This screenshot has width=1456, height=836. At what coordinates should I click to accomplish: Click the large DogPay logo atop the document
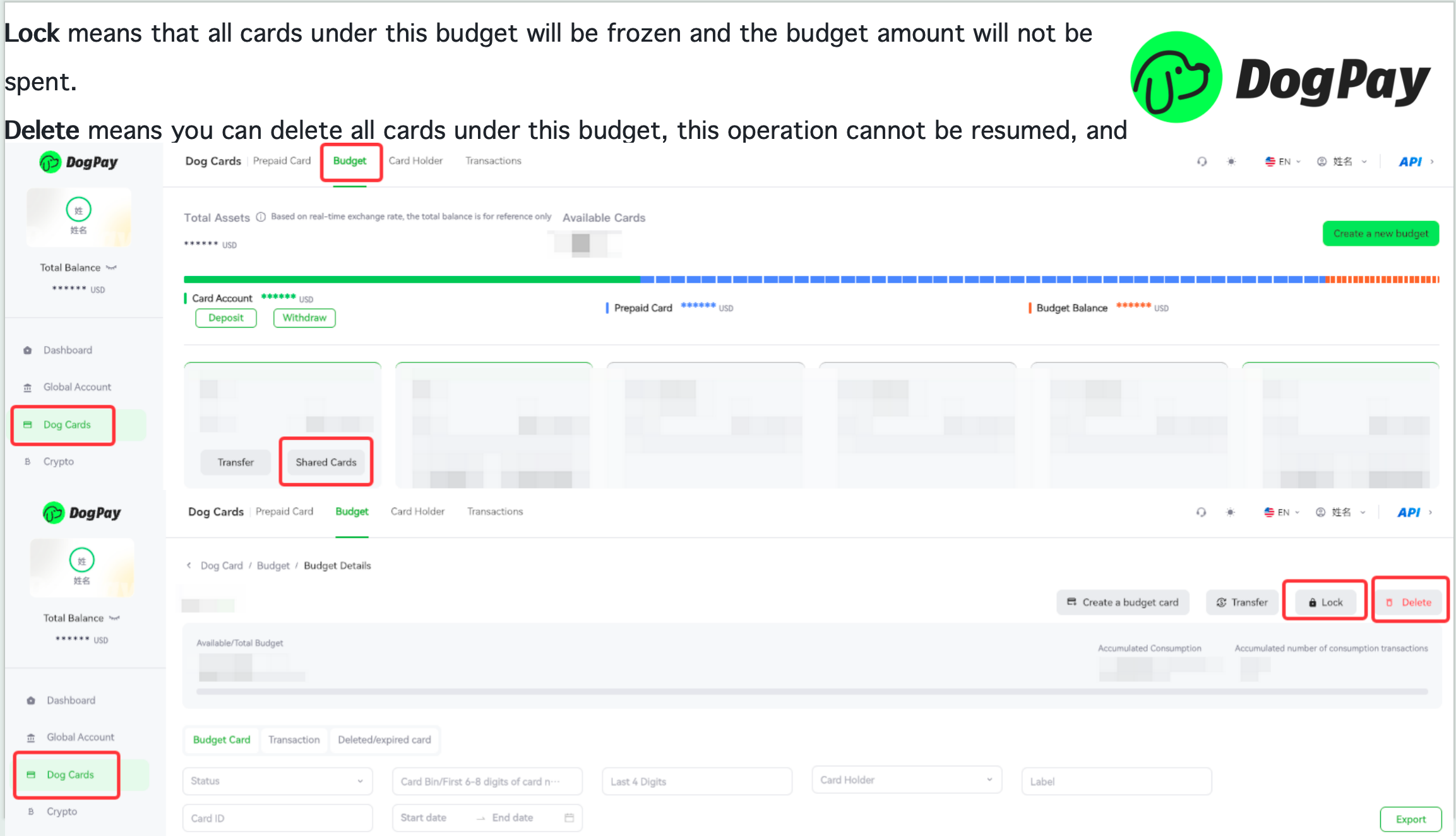[1280, 78]
